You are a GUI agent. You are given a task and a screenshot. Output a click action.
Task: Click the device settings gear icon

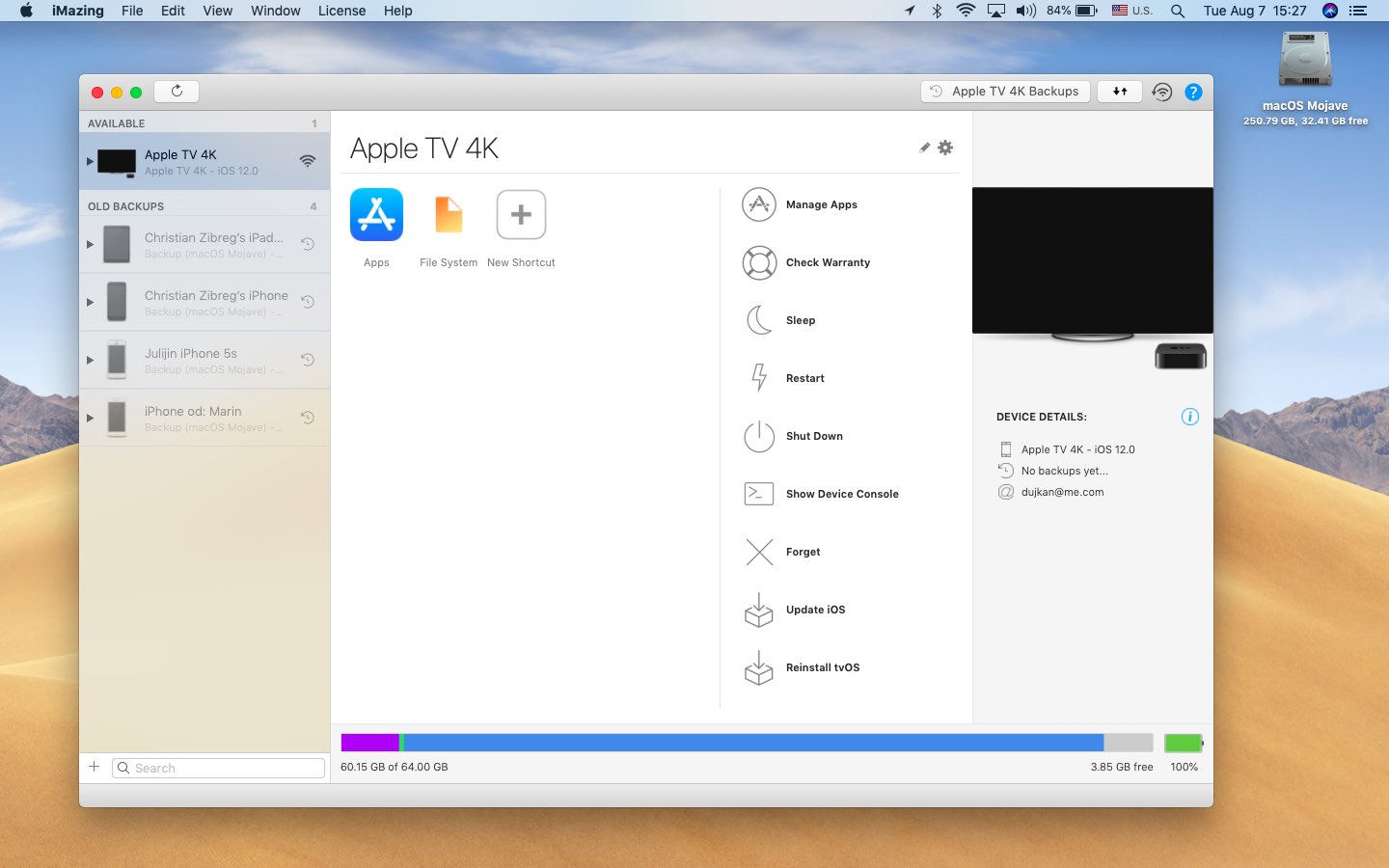click(x=945, y=148)
